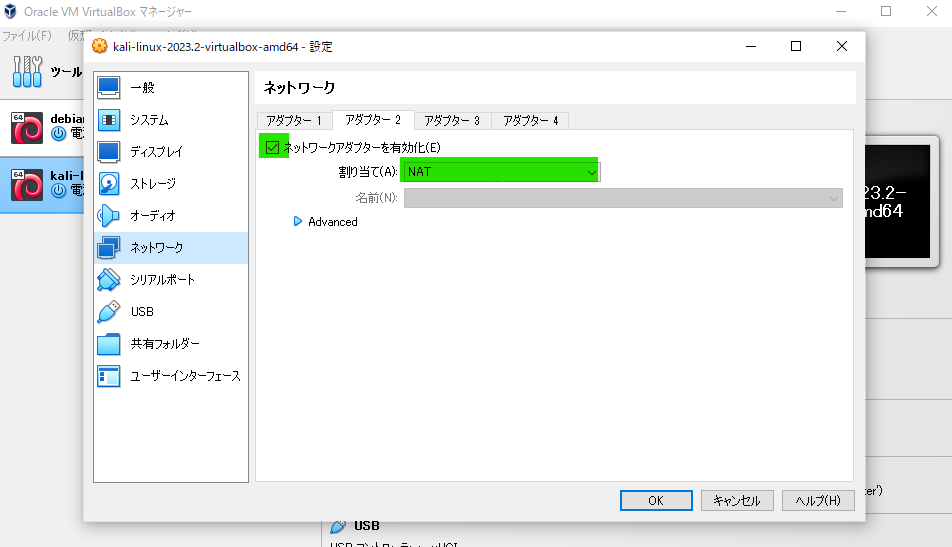Viewport: 952px width, 547px height.
Task: Click the ツール icon in VirtualBox Manager
Action: click(x=27, y=72)
